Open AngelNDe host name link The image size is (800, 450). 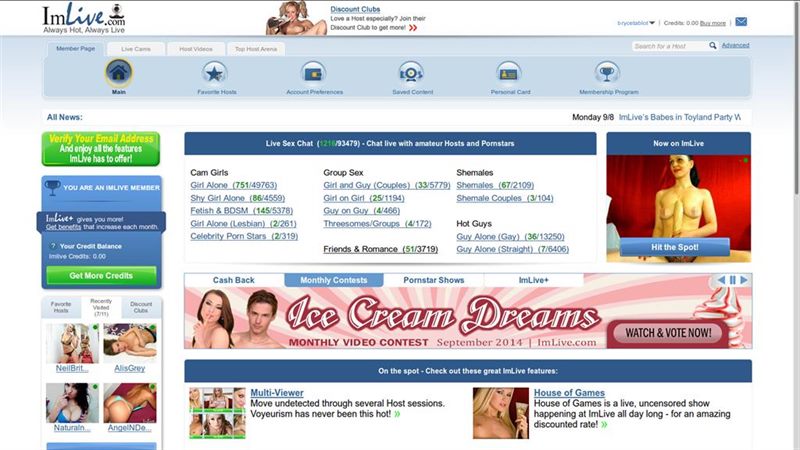pos(130,428)
